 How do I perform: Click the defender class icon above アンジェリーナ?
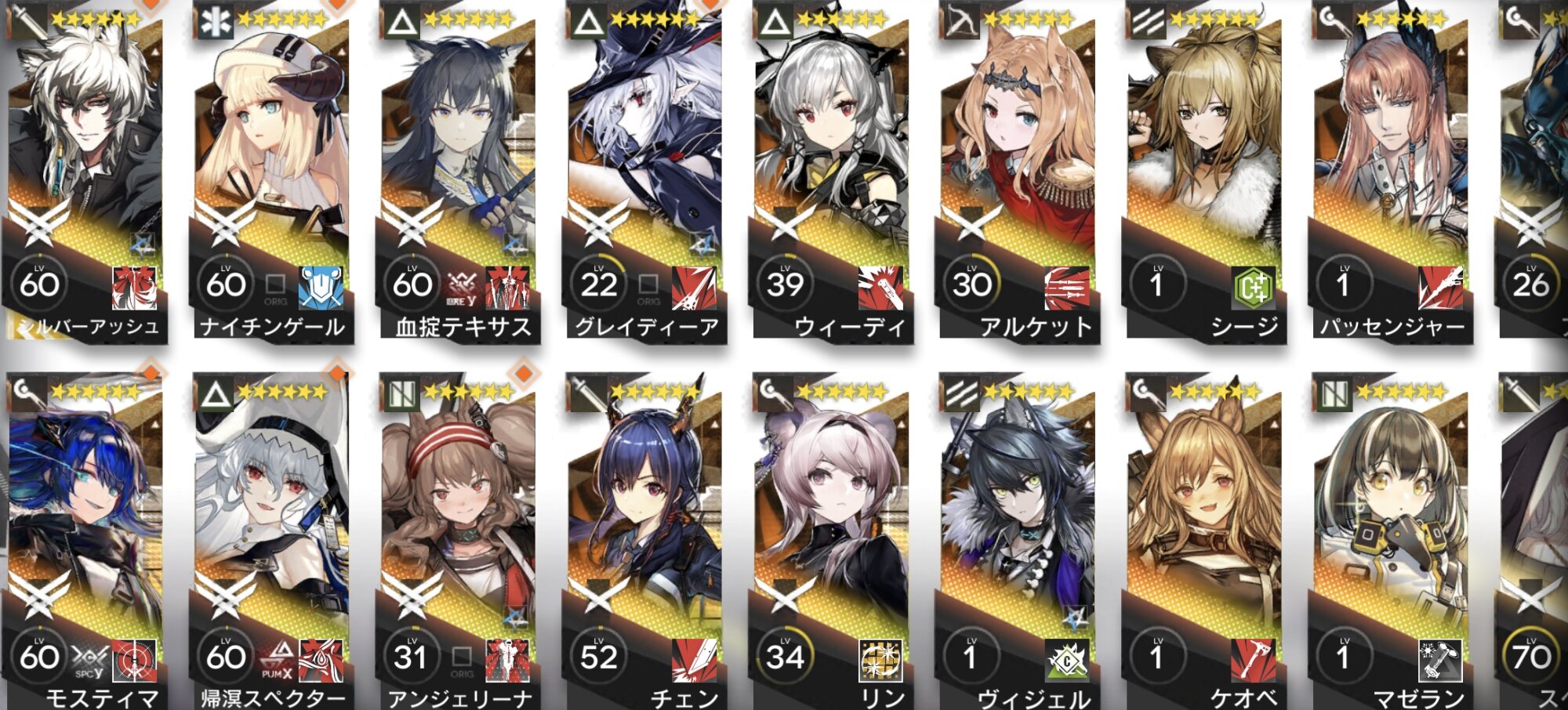[x=401, y=394]
